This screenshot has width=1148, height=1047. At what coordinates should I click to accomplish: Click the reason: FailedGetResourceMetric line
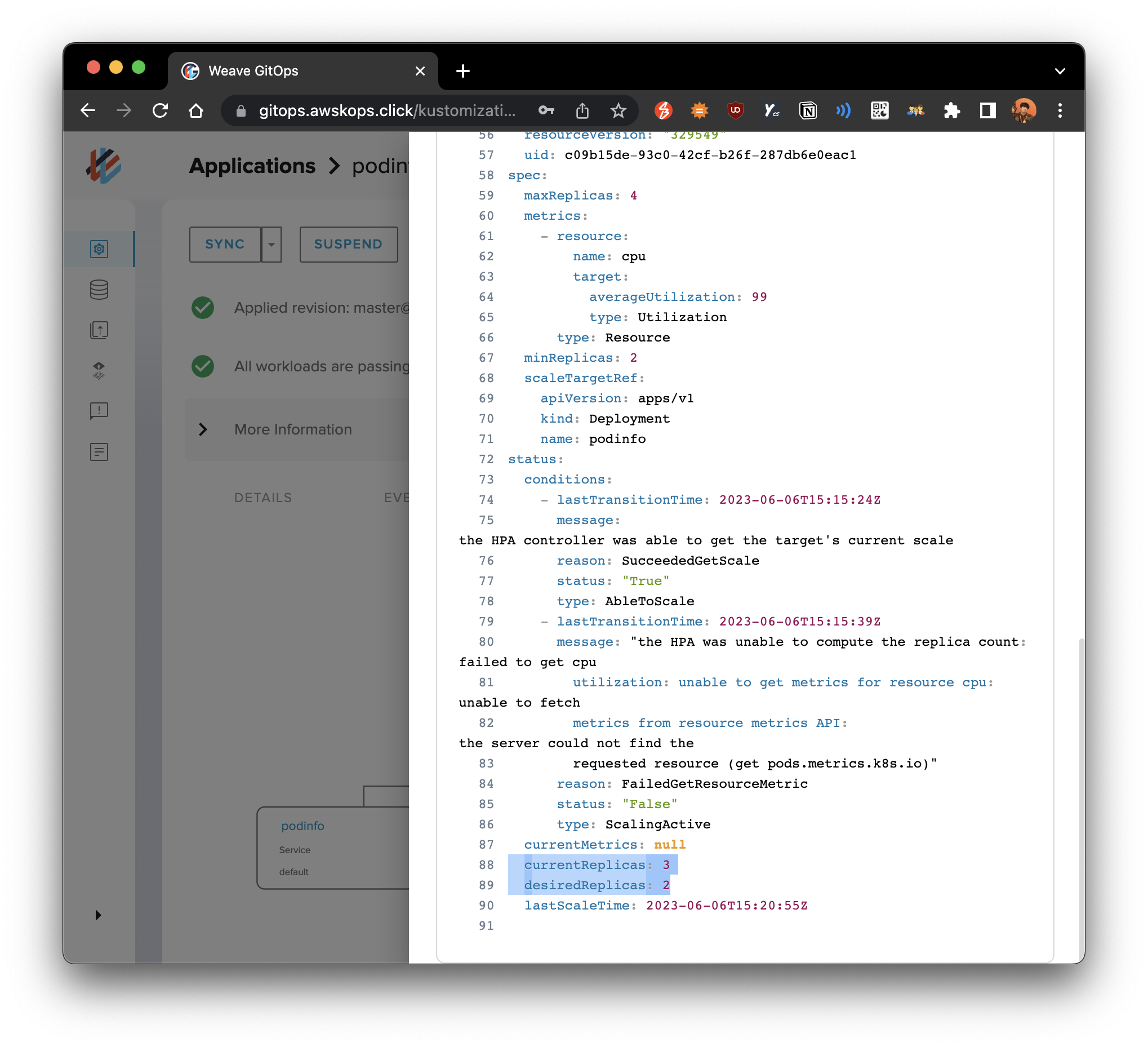coord(682,784)
